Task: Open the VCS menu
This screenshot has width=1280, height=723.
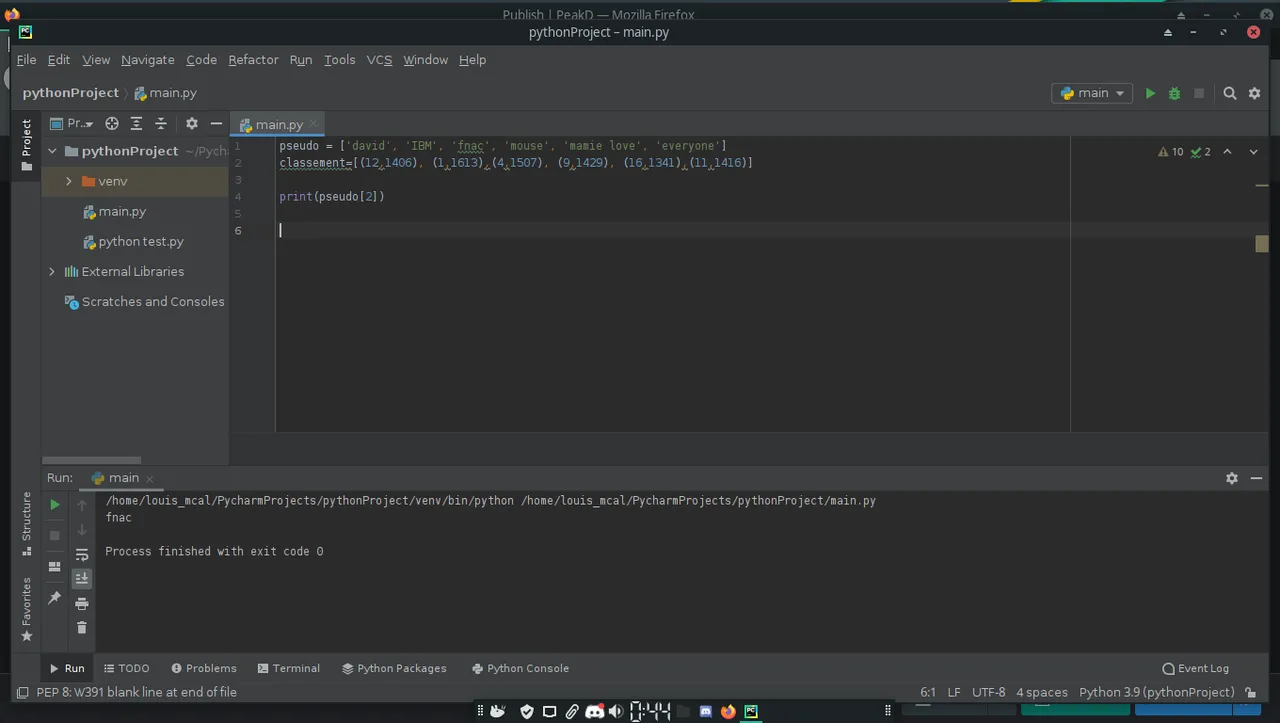Action: click(x=379, y=60)
